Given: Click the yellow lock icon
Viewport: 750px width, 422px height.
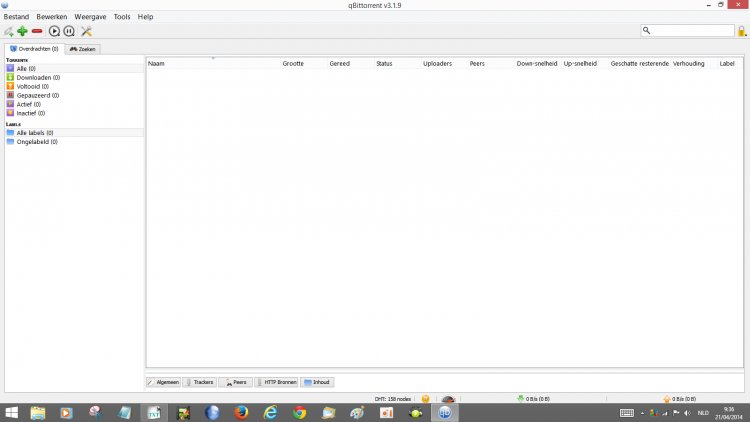Looking at the screenshot, I should coord(741,31).
